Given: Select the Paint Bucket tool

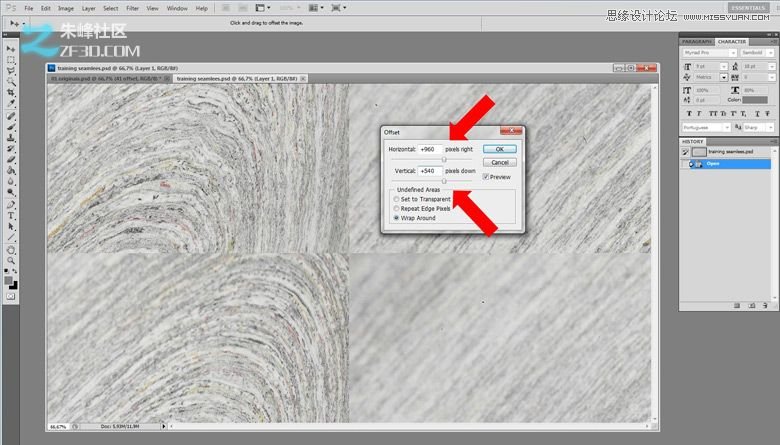Looking at the screenshot, I should click(10, 171).
